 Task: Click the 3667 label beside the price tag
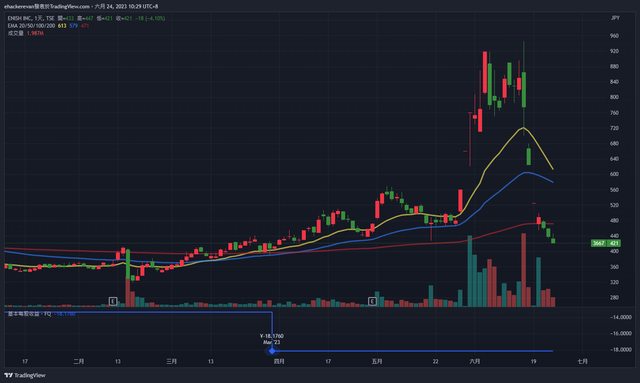point(599,243)
